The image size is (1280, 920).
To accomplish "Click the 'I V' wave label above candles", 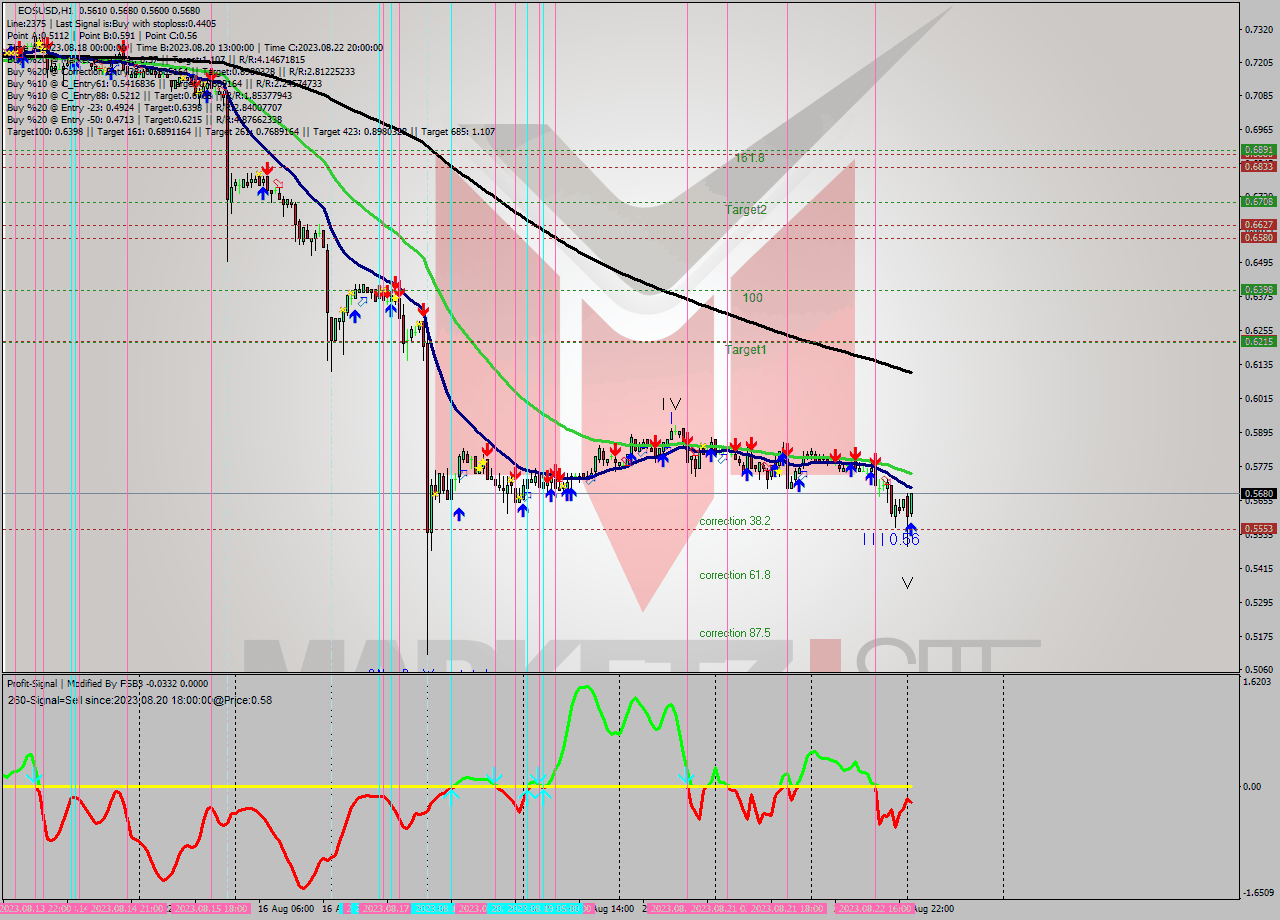I will 671,404.
